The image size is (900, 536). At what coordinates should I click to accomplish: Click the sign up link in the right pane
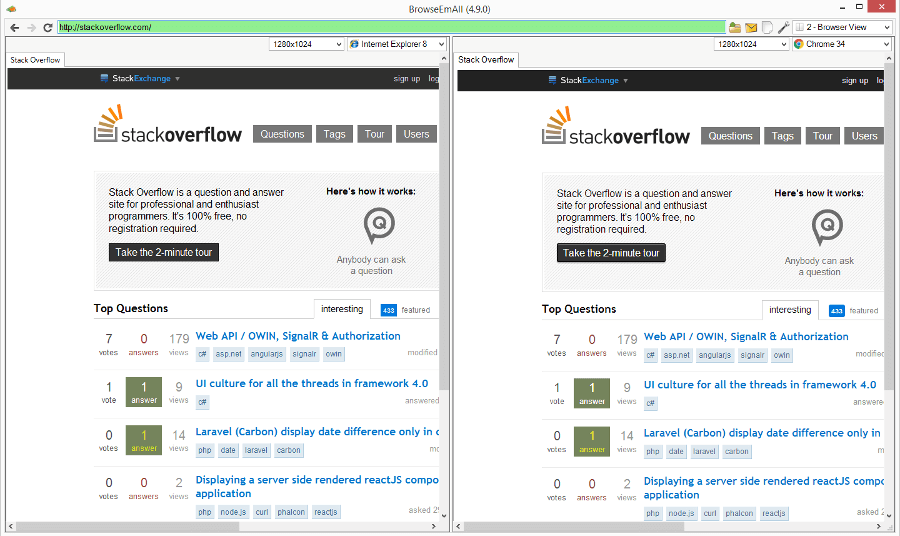[855, 80]
